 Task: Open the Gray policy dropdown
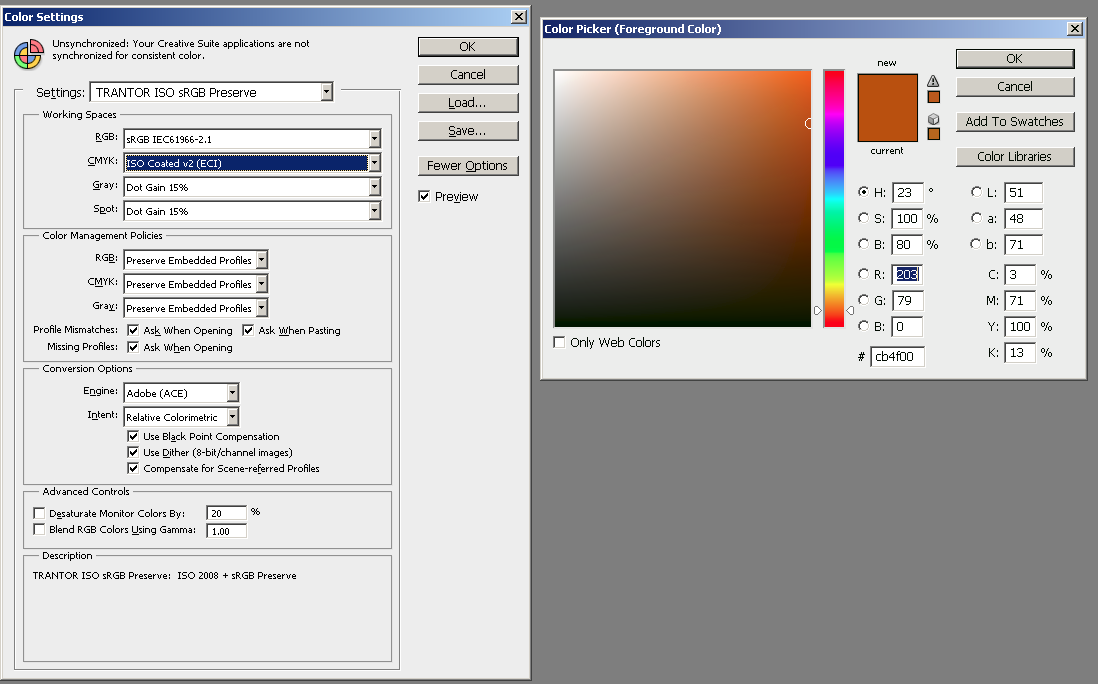point(196,307)
